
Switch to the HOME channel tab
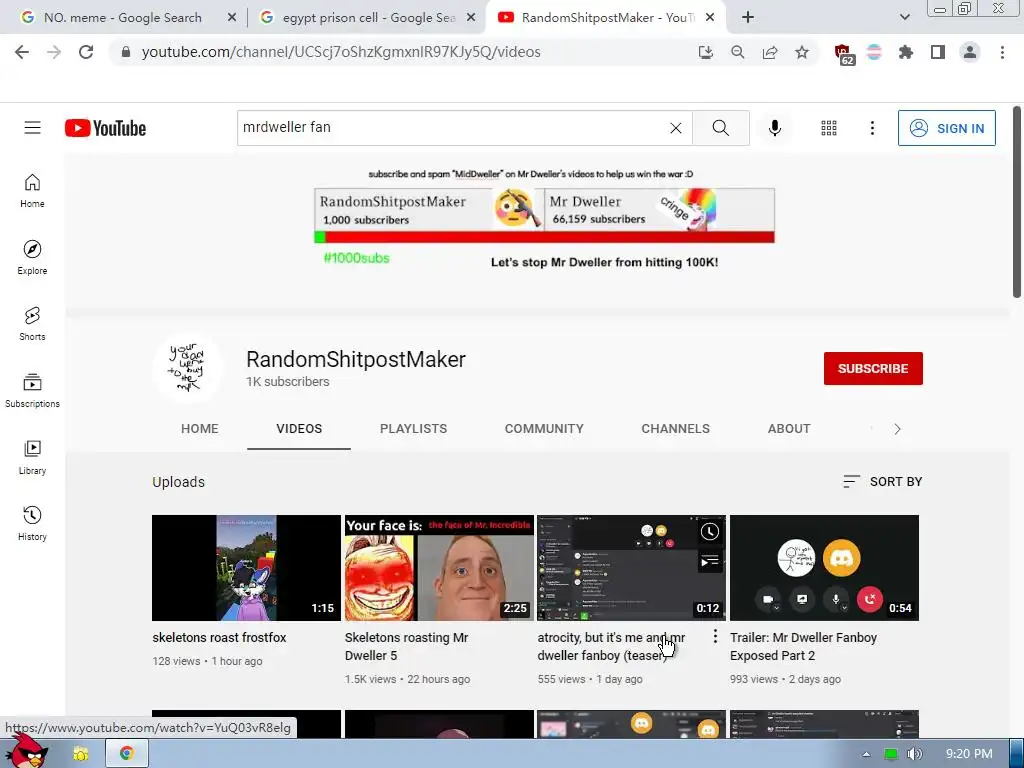coord(200,429)
